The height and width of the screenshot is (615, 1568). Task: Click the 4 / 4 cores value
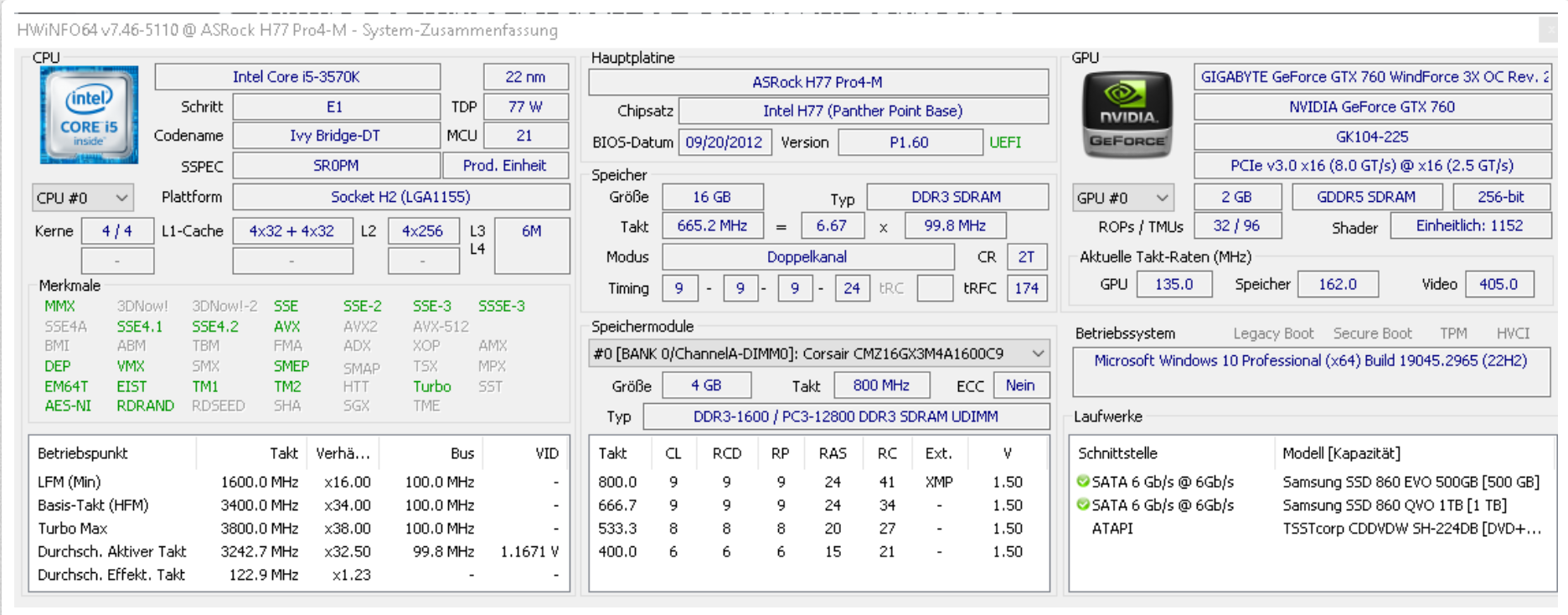click(117, 231)
